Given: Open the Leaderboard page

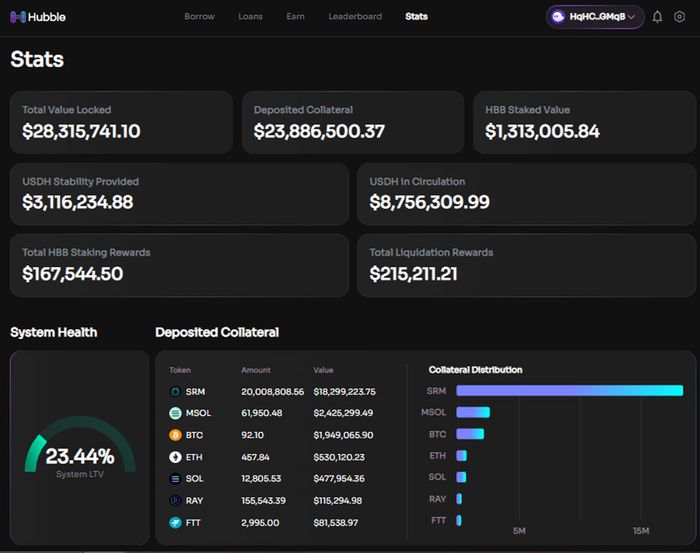Looking at the screenshot, I should tap(355, 17).
